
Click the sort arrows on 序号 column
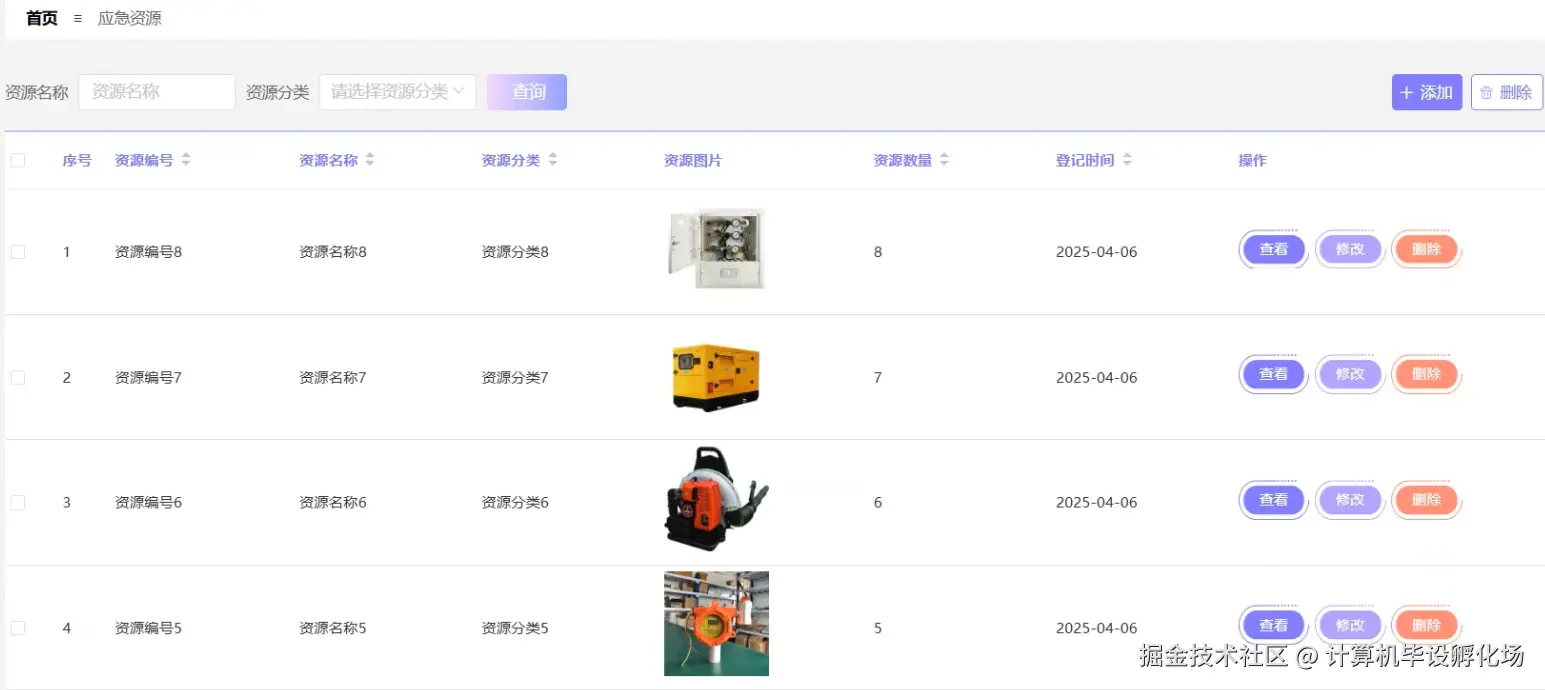pyautogui.click(x=98, y=159)
